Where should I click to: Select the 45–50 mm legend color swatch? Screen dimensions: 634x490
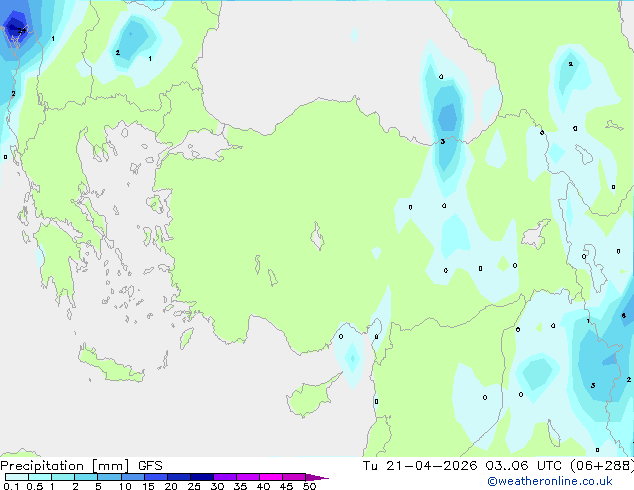tap(294, 477)
